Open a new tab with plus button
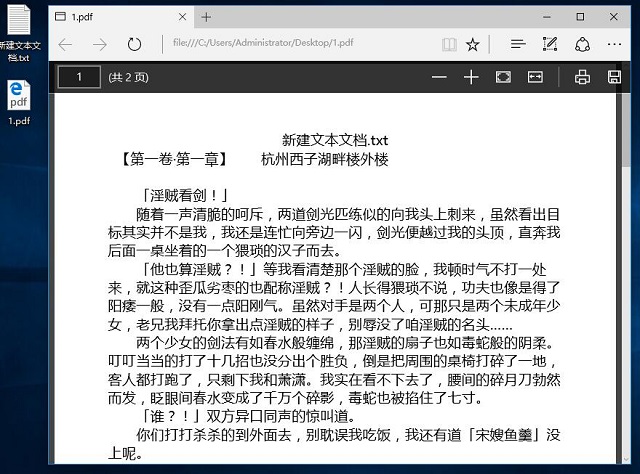Viewport: 640px width, 474px height. [x=206, y=16]
